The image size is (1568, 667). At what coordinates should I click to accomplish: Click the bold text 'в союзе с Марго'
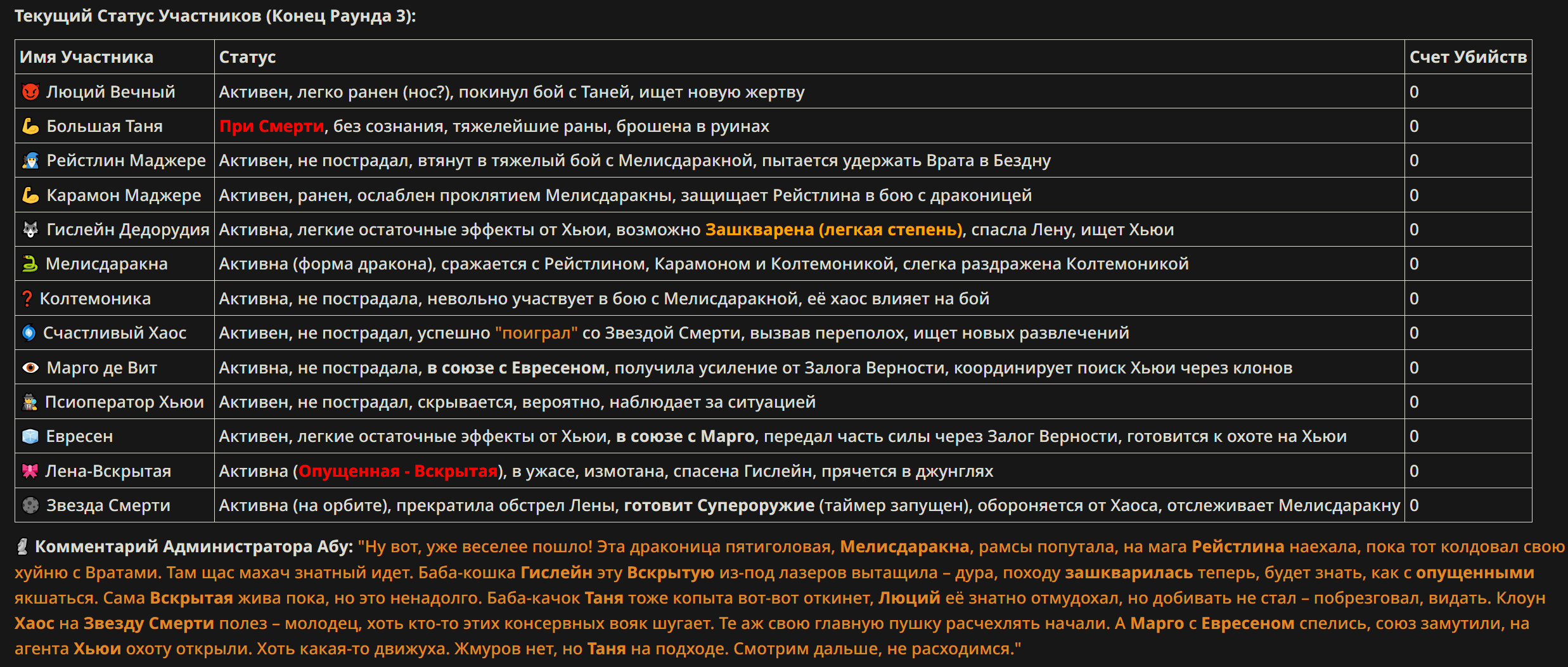(x=685, y=436)
